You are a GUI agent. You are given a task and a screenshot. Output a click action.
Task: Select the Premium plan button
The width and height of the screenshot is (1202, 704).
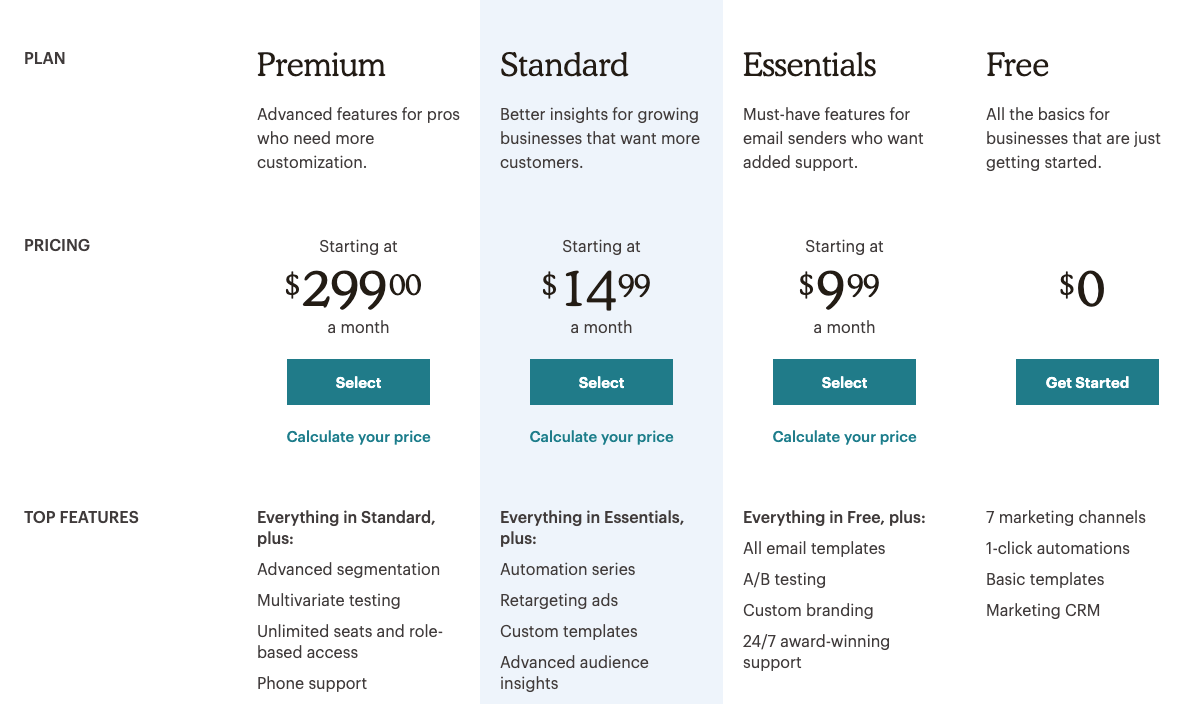pos(358,382)
